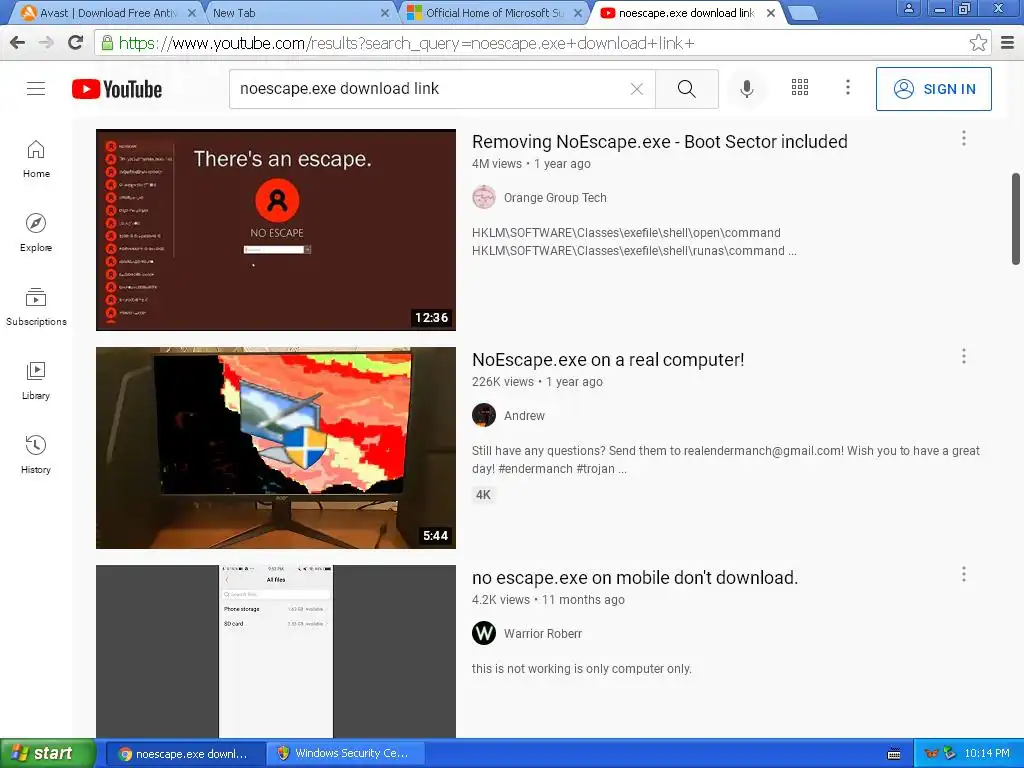Click the browser Back arrow
The image size is (1024, 768).
tap(18, 42)
